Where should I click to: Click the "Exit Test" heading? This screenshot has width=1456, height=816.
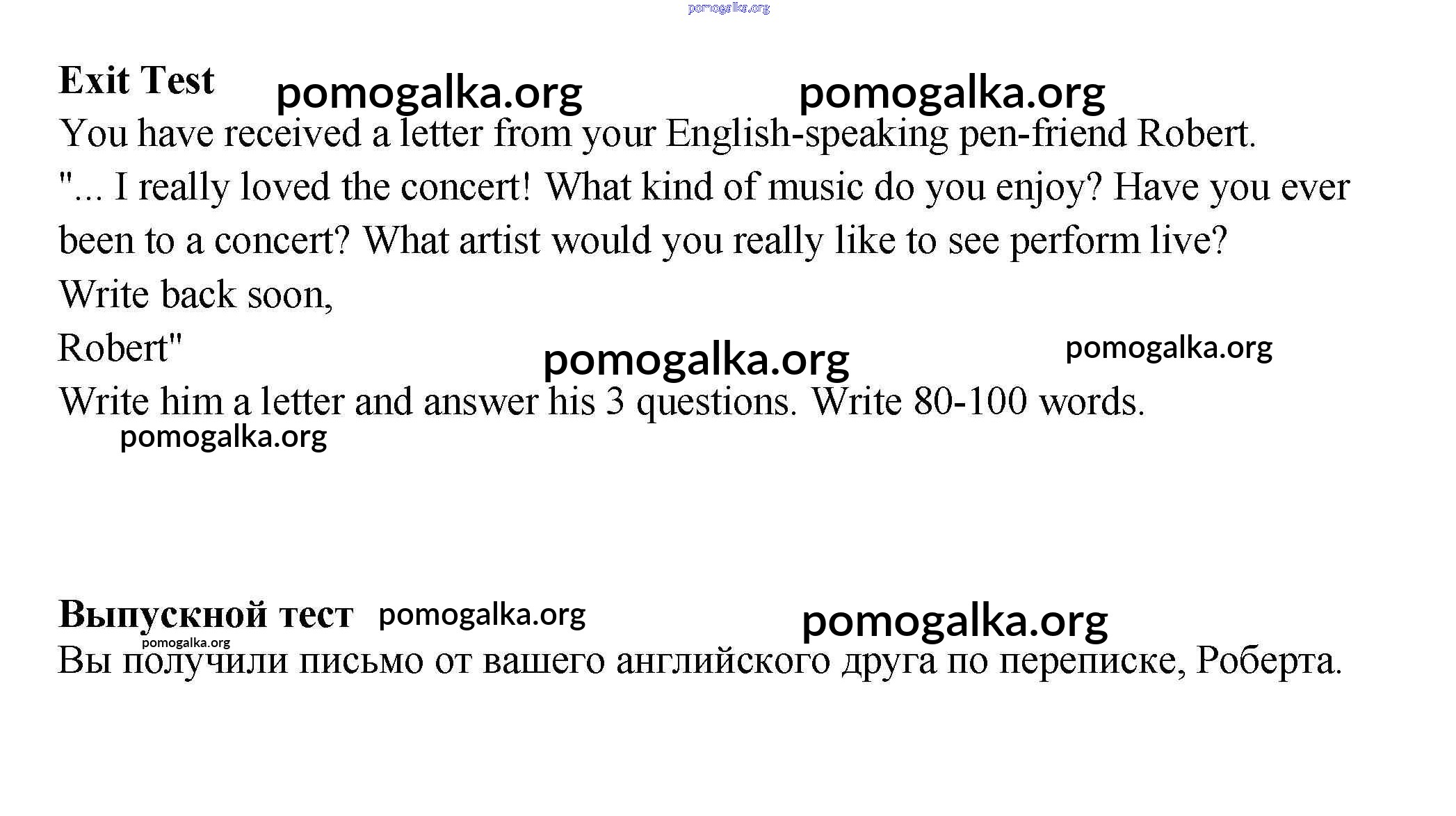pos(137,81)
